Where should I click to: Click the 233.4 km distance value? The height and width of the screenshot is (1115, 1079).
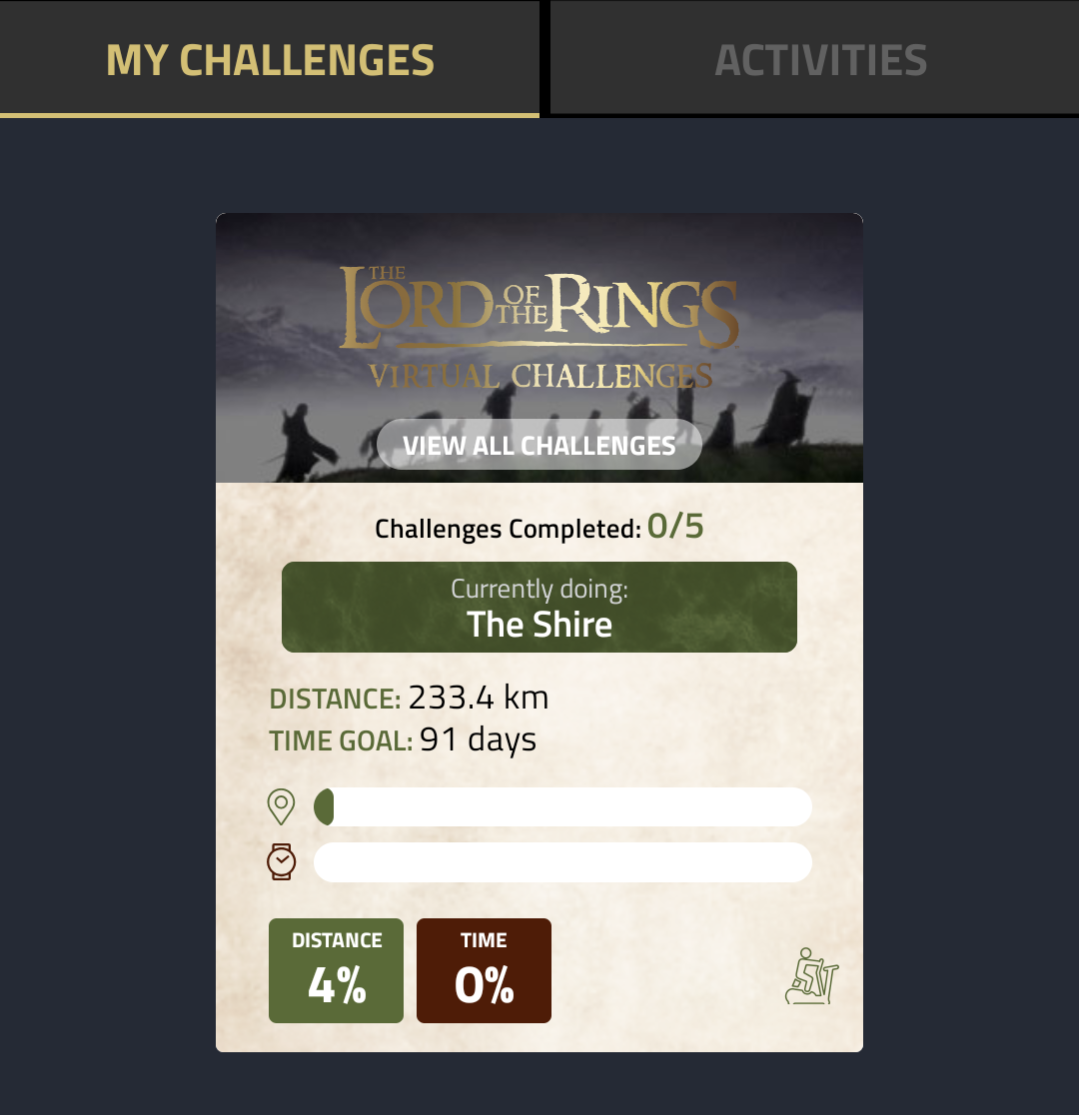coord(479,698)
